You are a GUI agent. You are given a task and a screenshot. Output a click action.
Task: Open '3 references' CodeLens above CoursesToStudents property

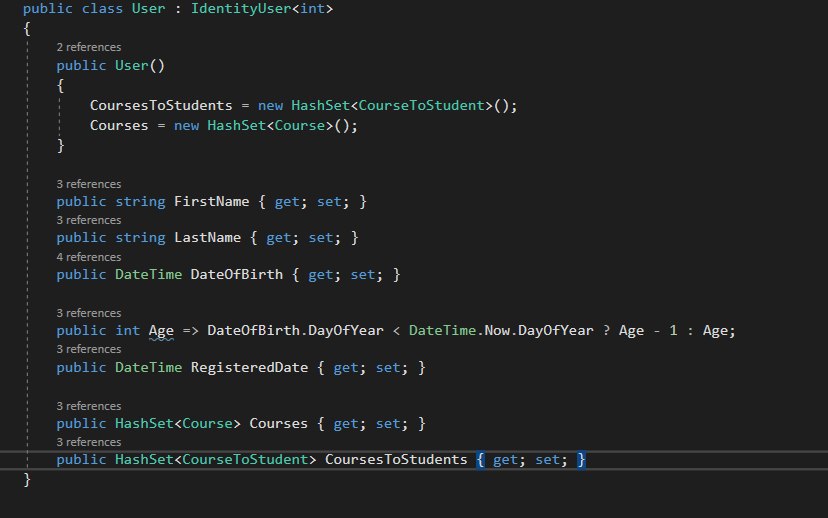tap(89, 441)
